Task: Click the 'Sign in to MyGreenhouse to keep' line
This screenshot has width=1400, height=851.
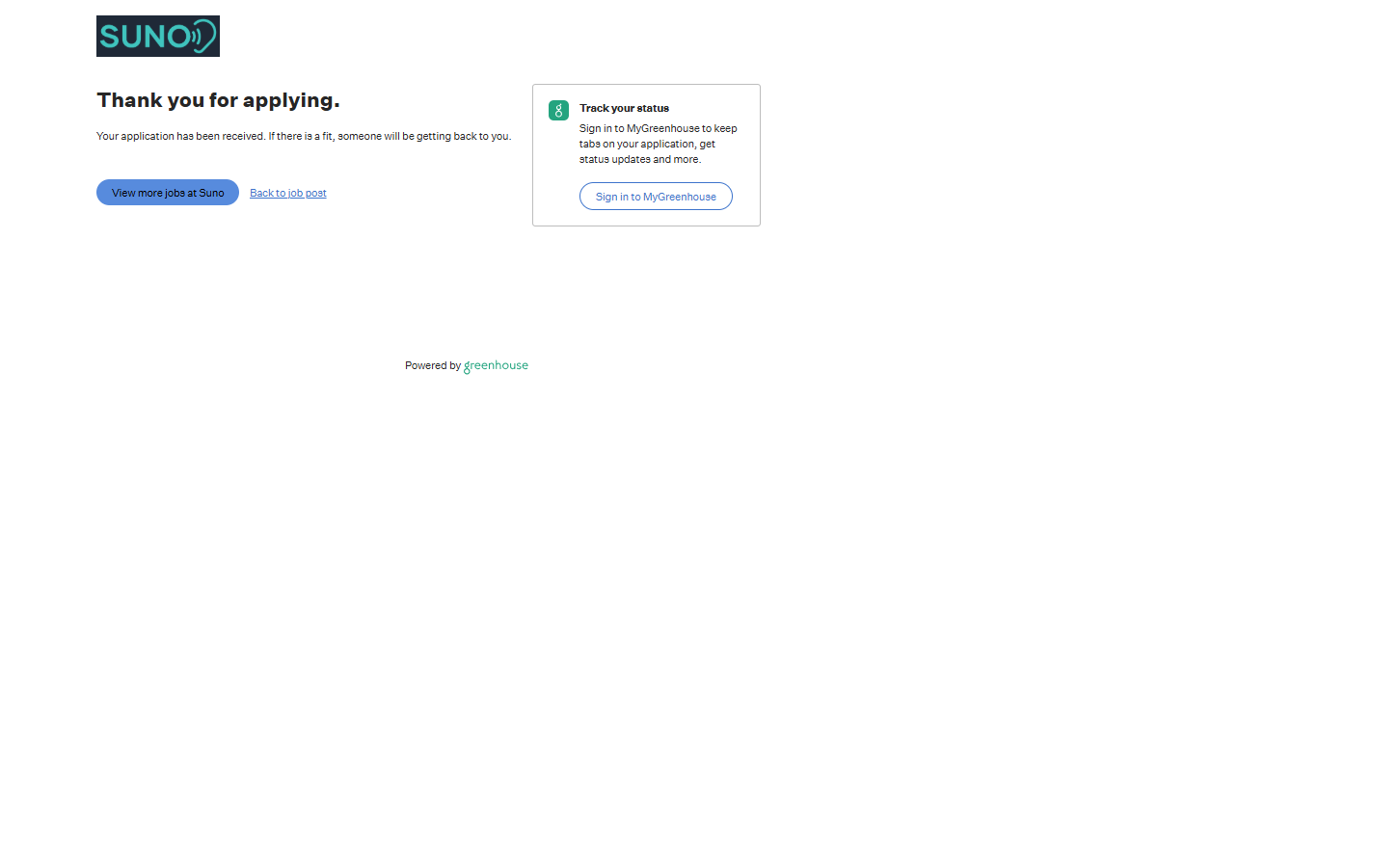Action: click(658, 129)
